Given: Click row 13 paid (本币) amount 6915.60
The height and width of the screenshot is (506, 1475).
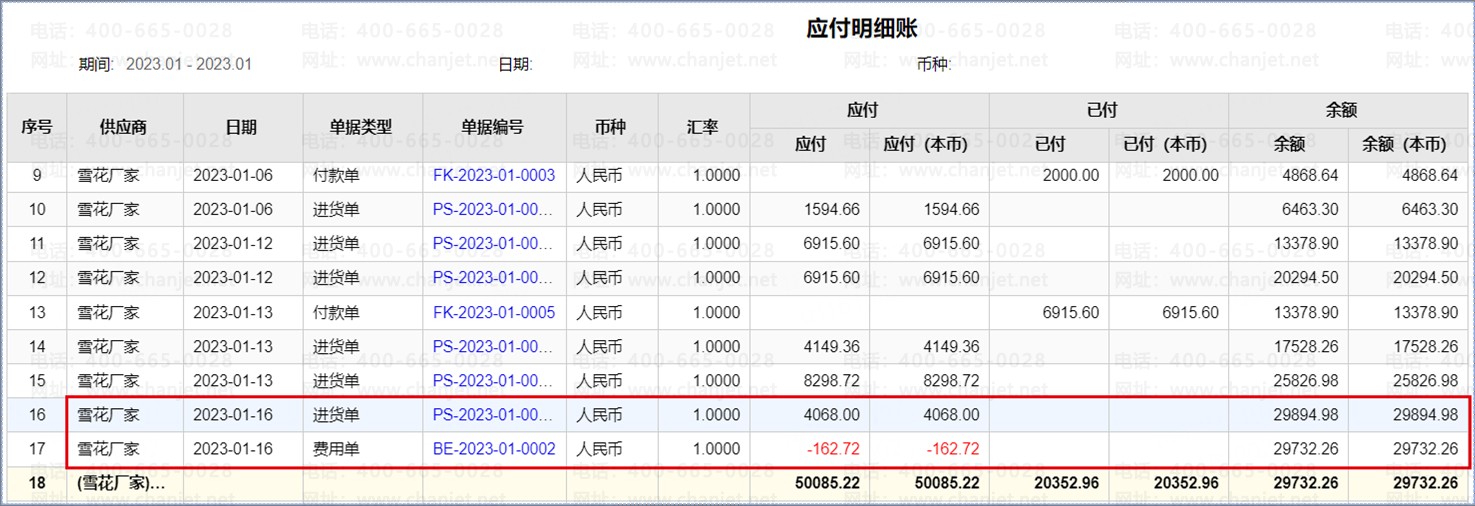Looking at the screenshot, I should point(1191,312).
